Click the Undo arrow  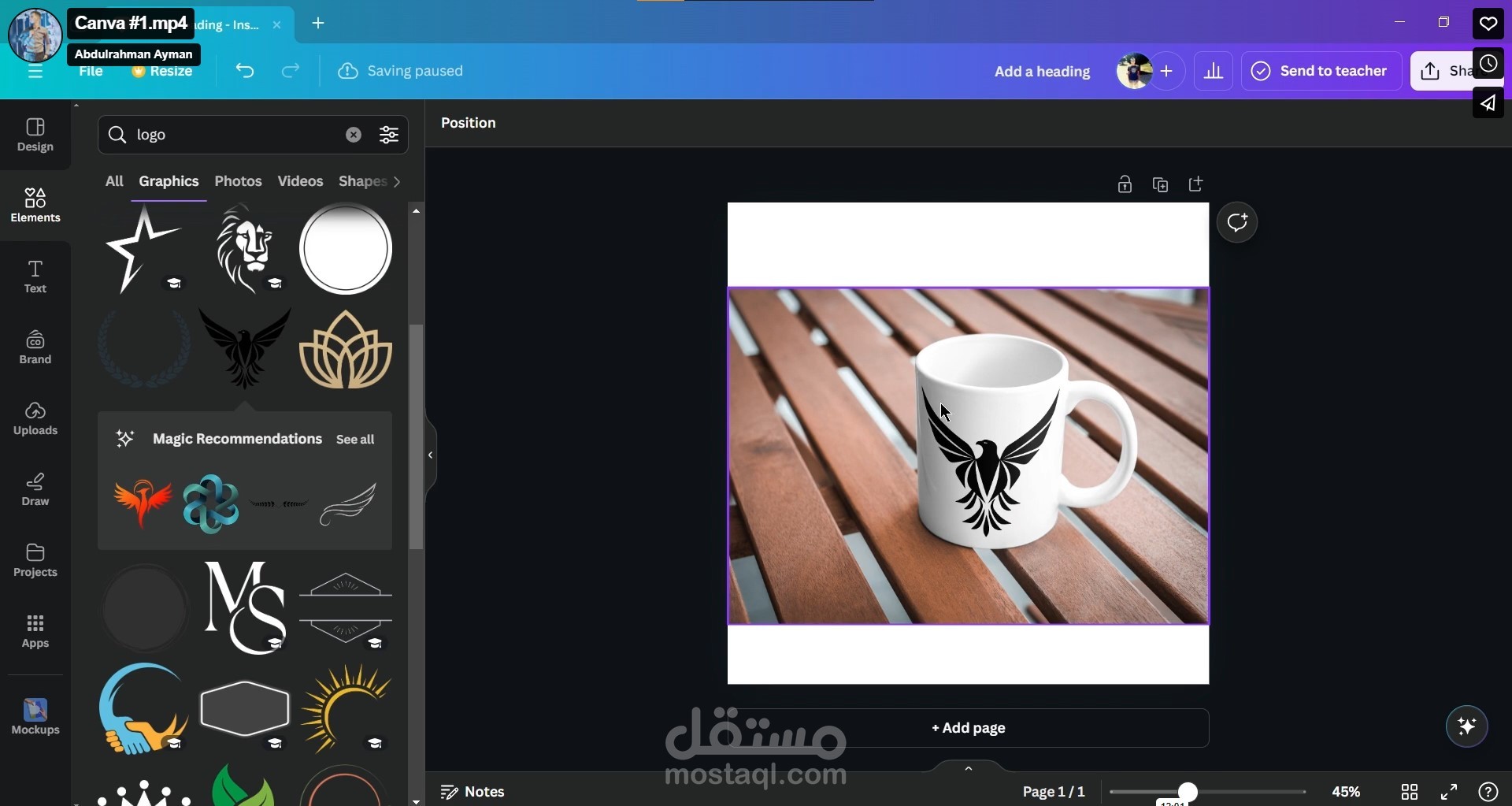coord(245,71)
